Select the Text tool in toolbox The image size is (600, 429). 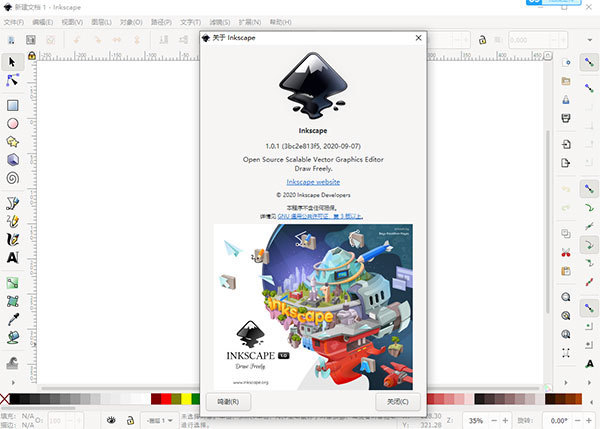[13, 258]
